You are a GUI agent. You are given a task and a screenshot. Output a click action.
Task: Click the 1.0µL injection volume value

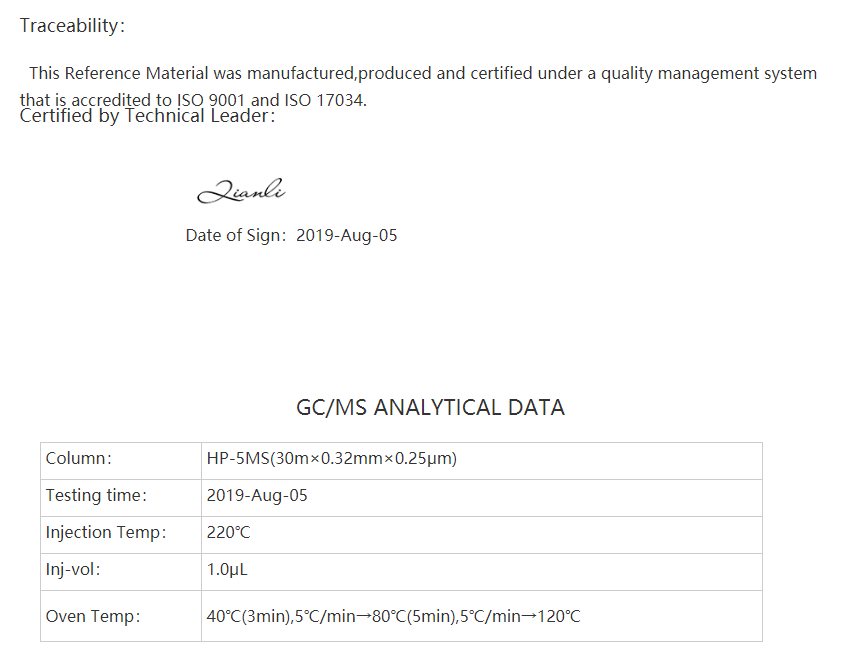(226, 570)
